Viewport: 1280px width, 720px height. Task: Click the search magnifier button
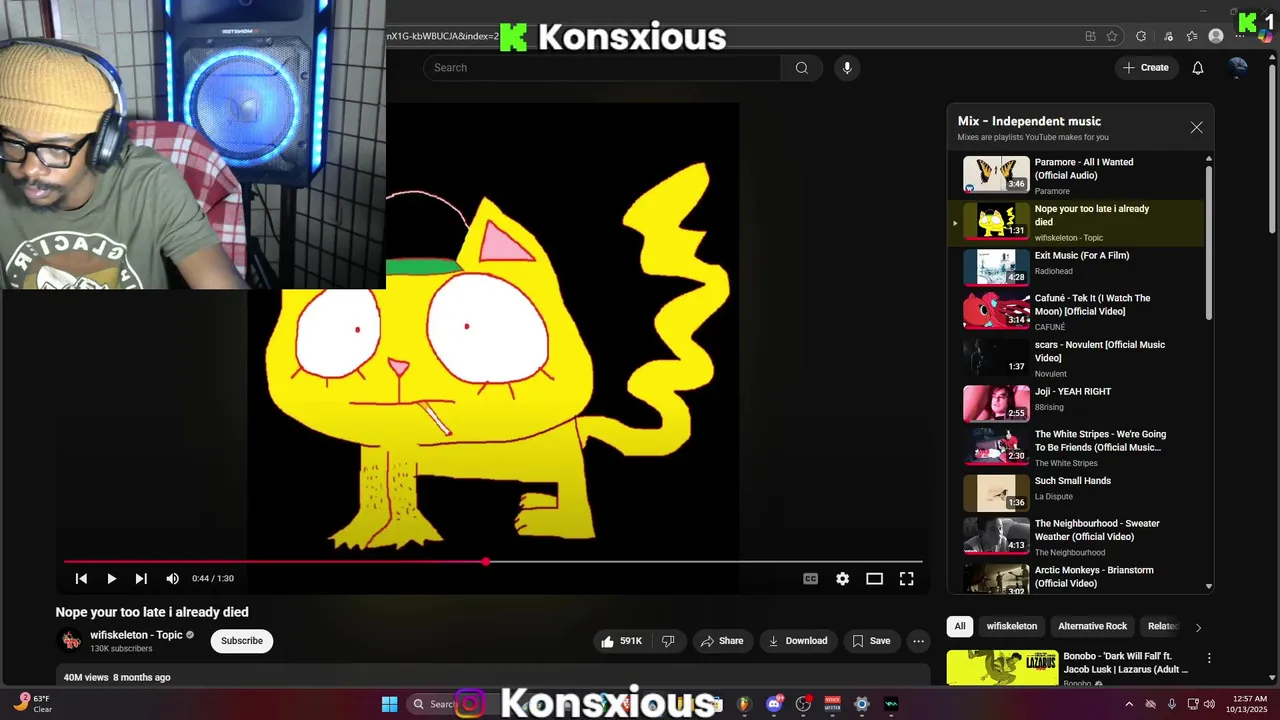coord(801,68)
